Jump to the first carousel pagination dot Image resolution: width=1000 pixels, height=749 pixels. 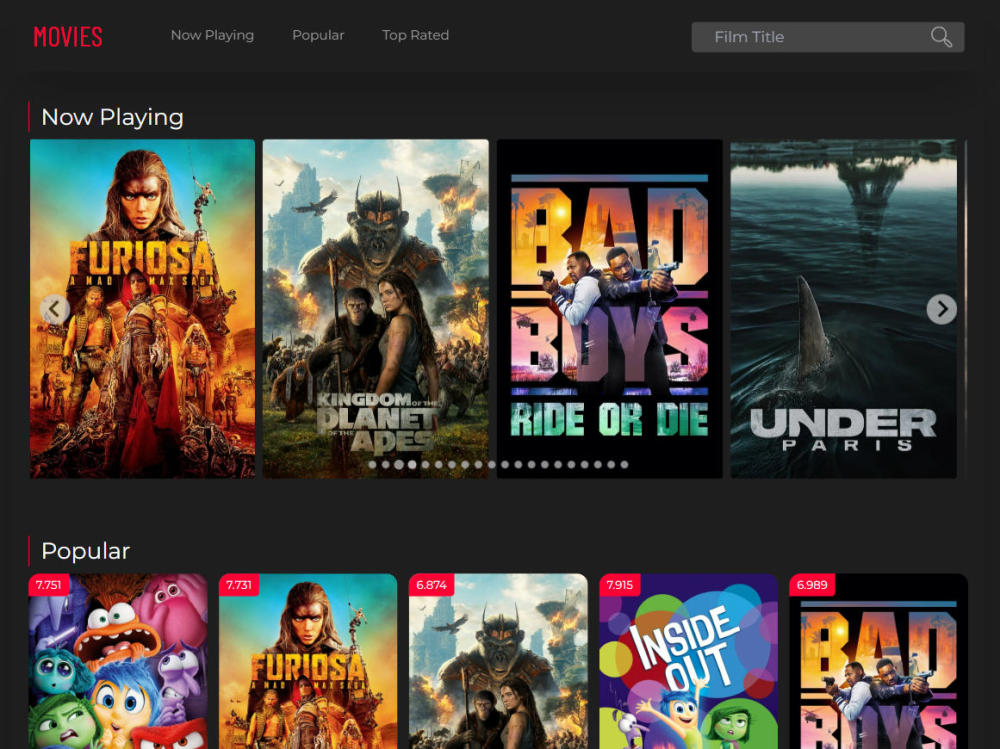tap(372, 464)
